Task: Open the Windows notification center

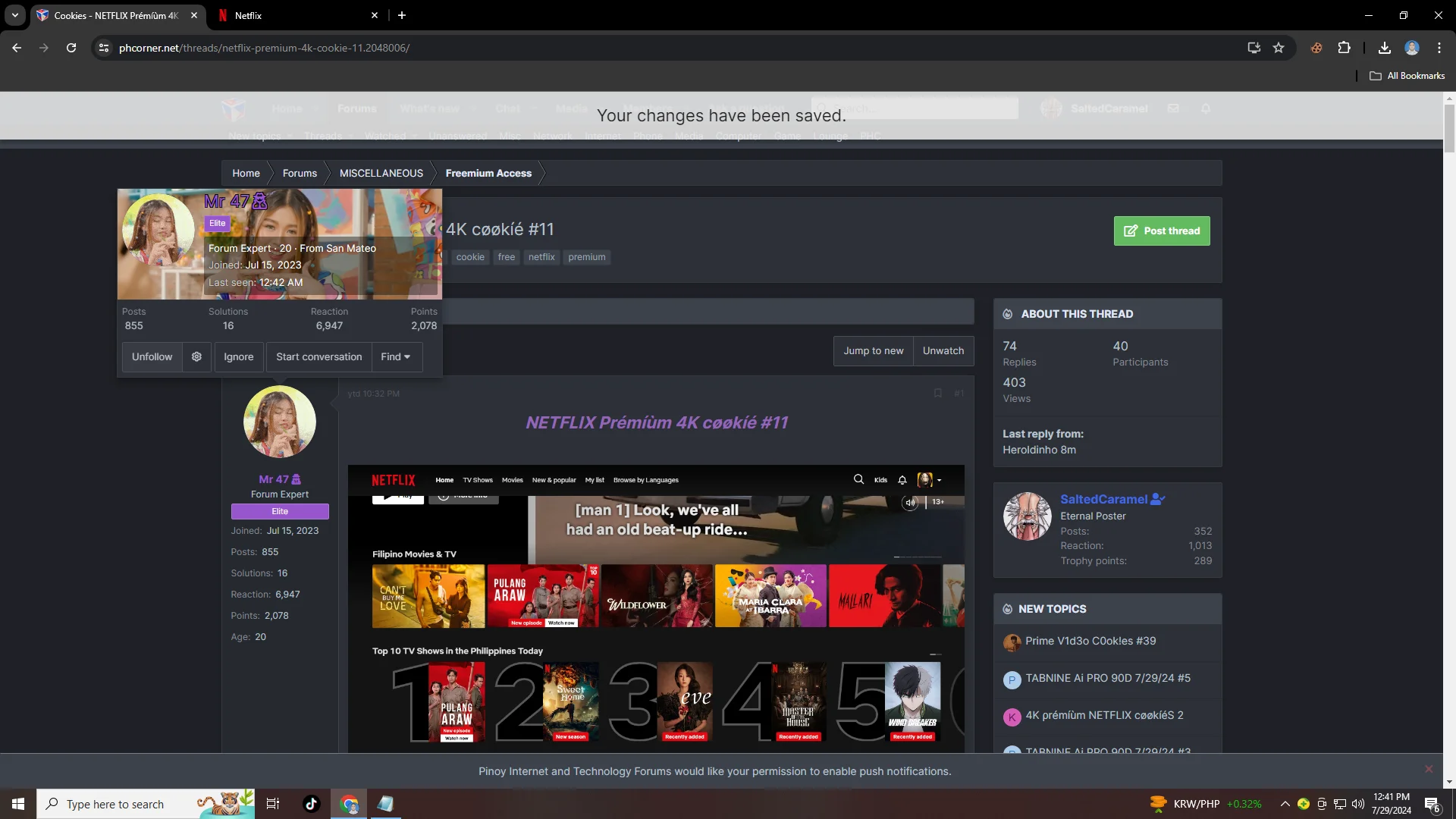Action: click(1432, 805)
